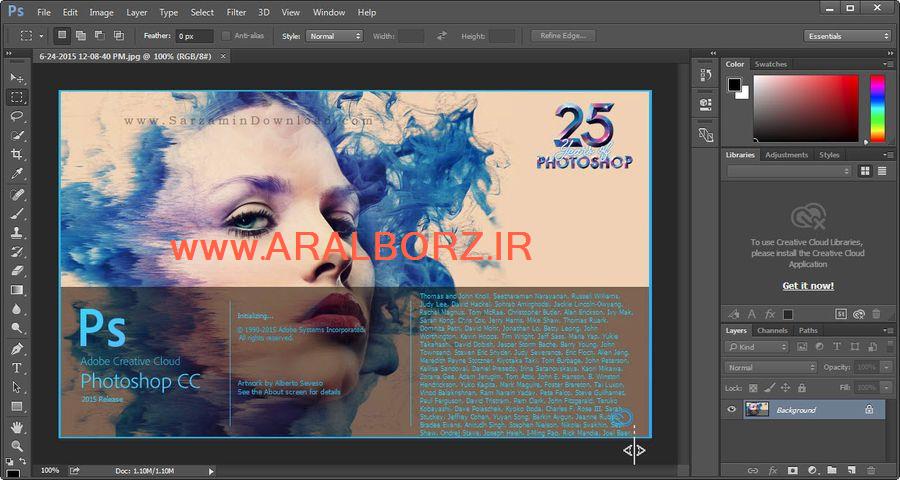Open the Style dropdown set to Normal
This screenshot has width=900, height=480.
pos(334,36)
